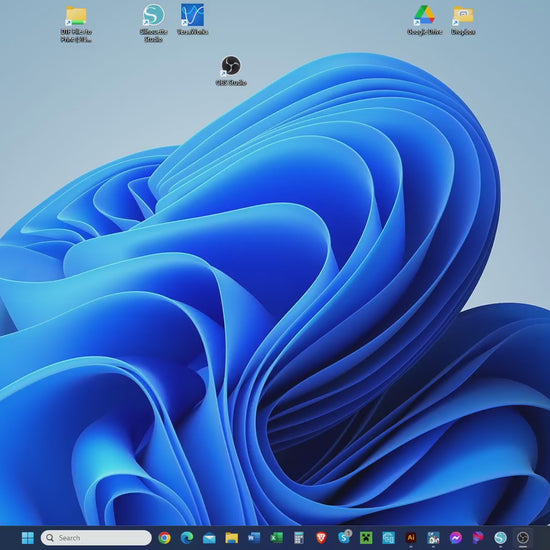Switch to OBS Studio in the taskbar
This screenshot has width=550, height=550.
(x=523, y=537)
